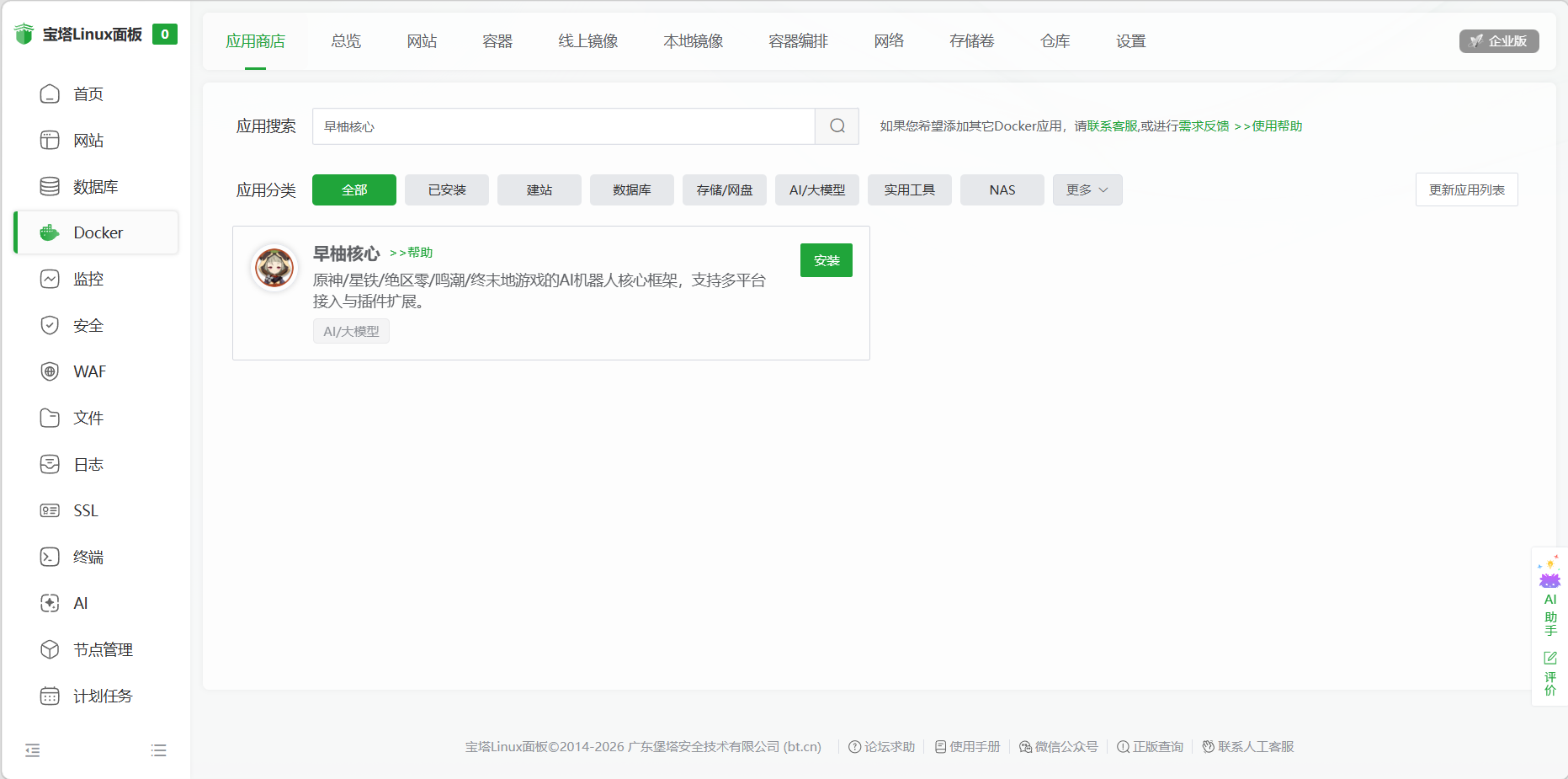Click the 安全 shield icon
Screen dimensions: 1568x779
[50, 325]
